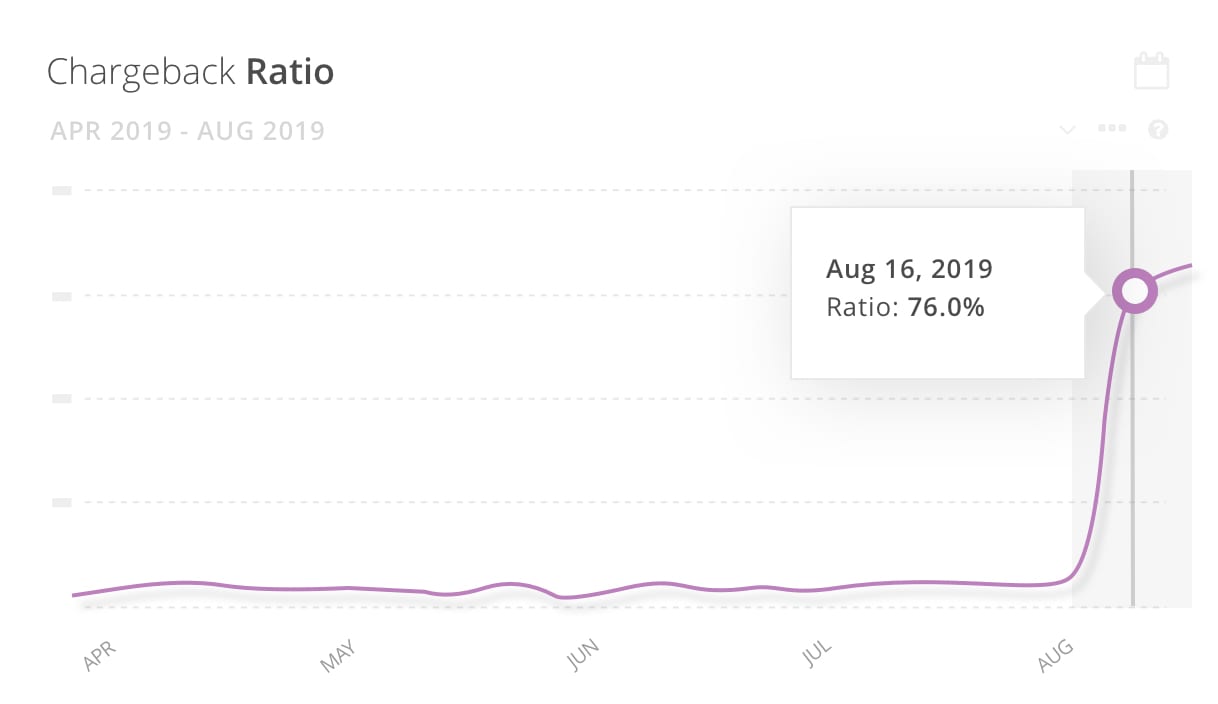
Task: Click the second y-axis tick from top
Action: (x=61, y=295)
